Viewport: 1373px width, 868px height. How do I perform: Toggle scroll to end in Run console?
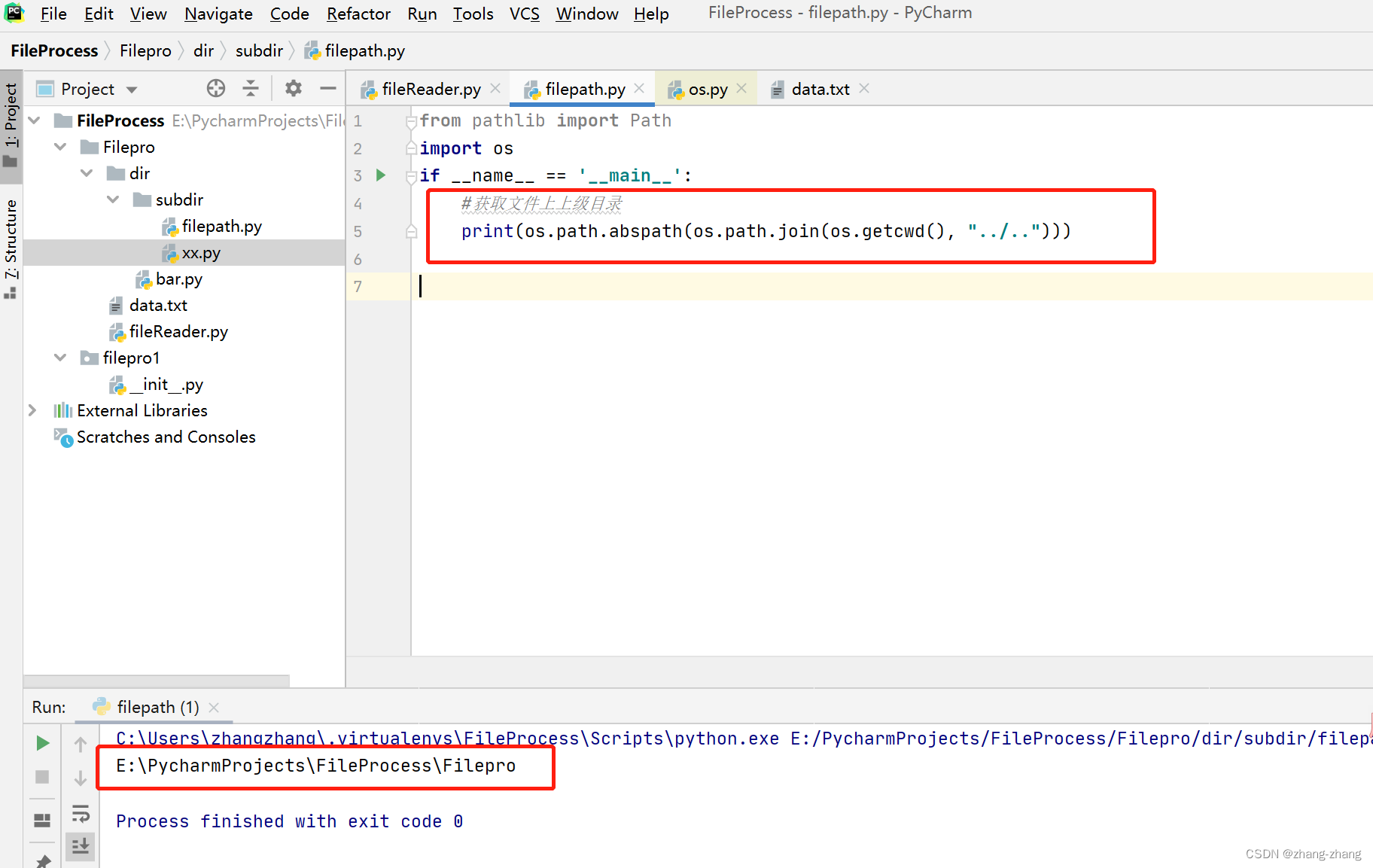pos(81,847)
